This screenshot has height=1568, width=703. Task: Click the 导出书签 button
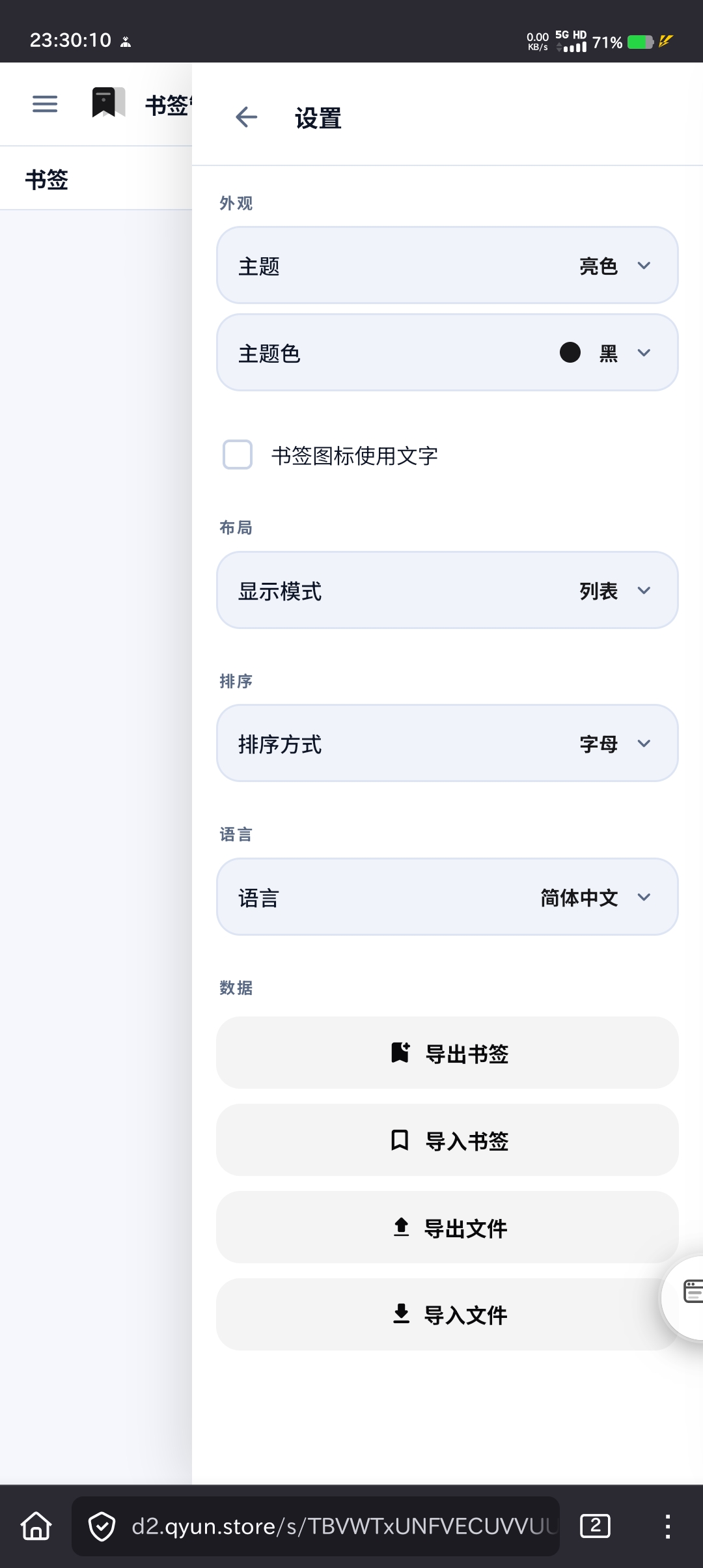coord(447,1053)
